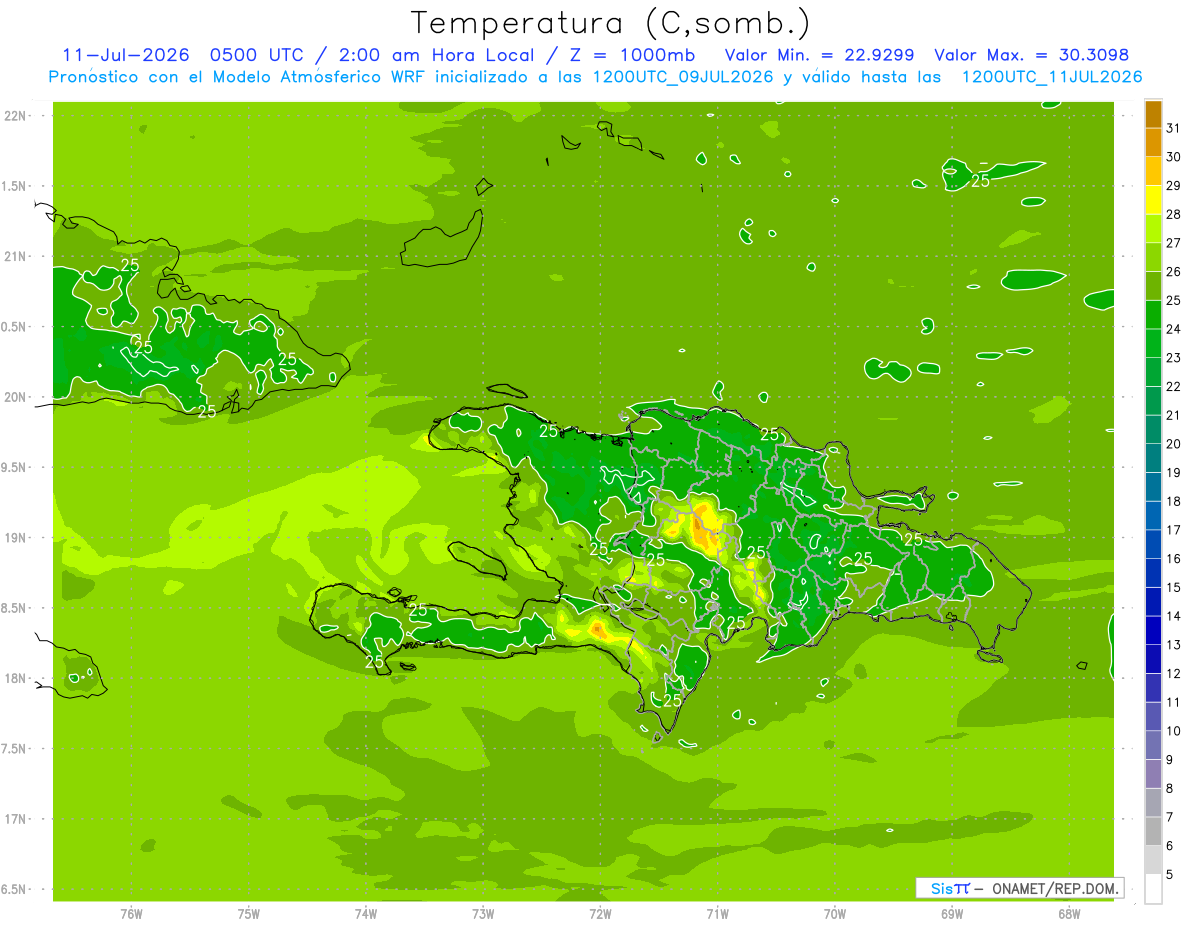
Task: Select the blue color bar segment between 15 and 16
Action: tap(1153, 574)
